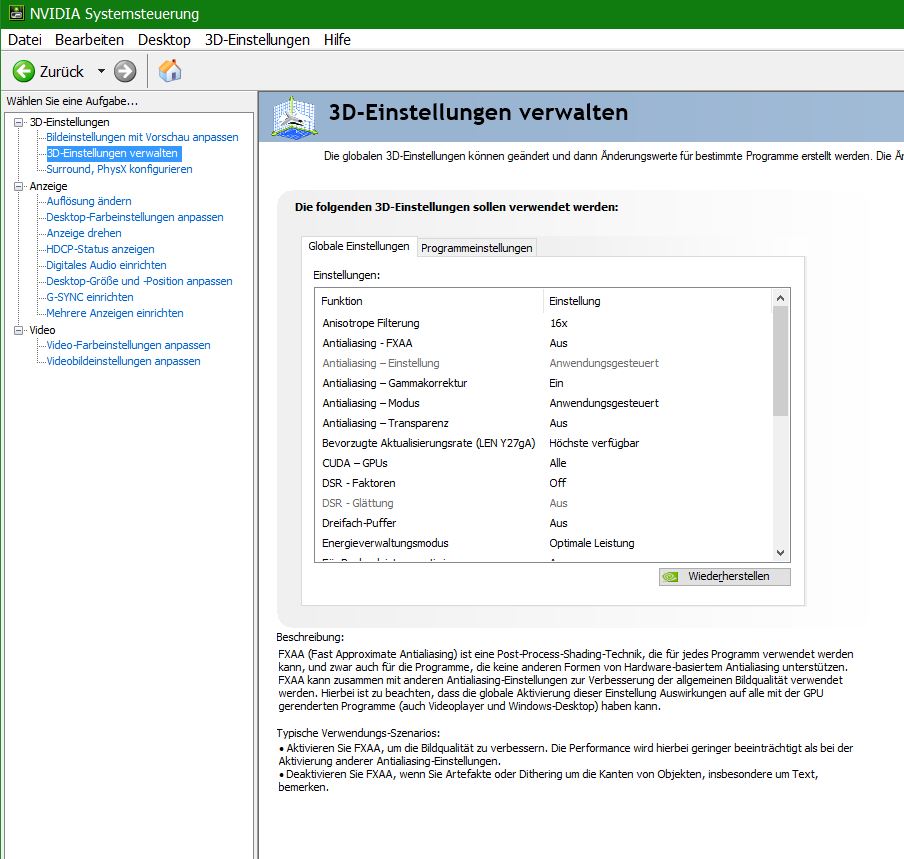Screen dimensions: 904x859
Task: Click the NVIDIA icon in title bar
Action: click(16, 13)
